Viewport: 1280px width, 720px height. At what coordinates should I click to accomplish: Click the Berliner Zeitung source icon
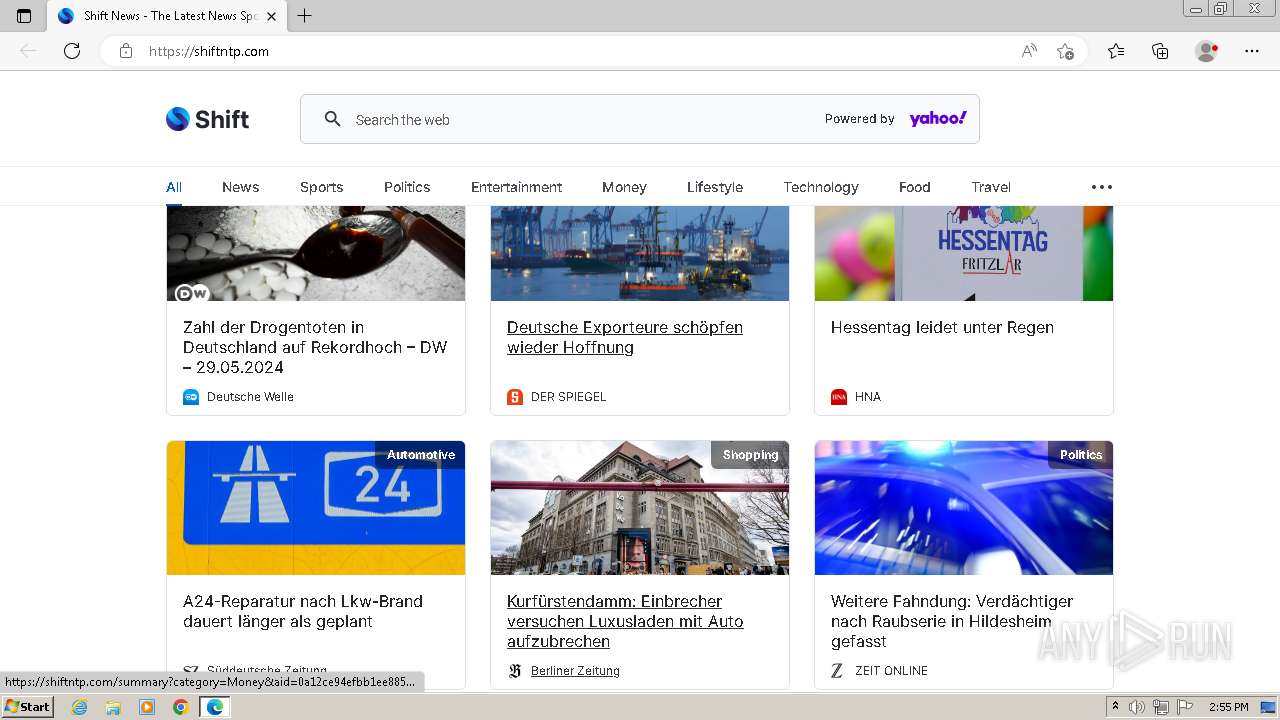pyautogui.click(x=515, y=671)
